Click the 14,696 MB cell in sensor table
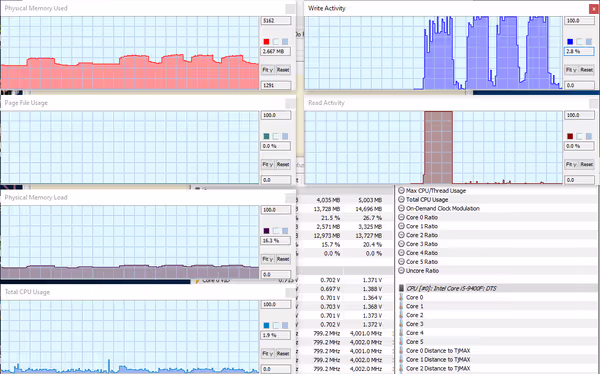The image size is (600, 374). point(369,209)
